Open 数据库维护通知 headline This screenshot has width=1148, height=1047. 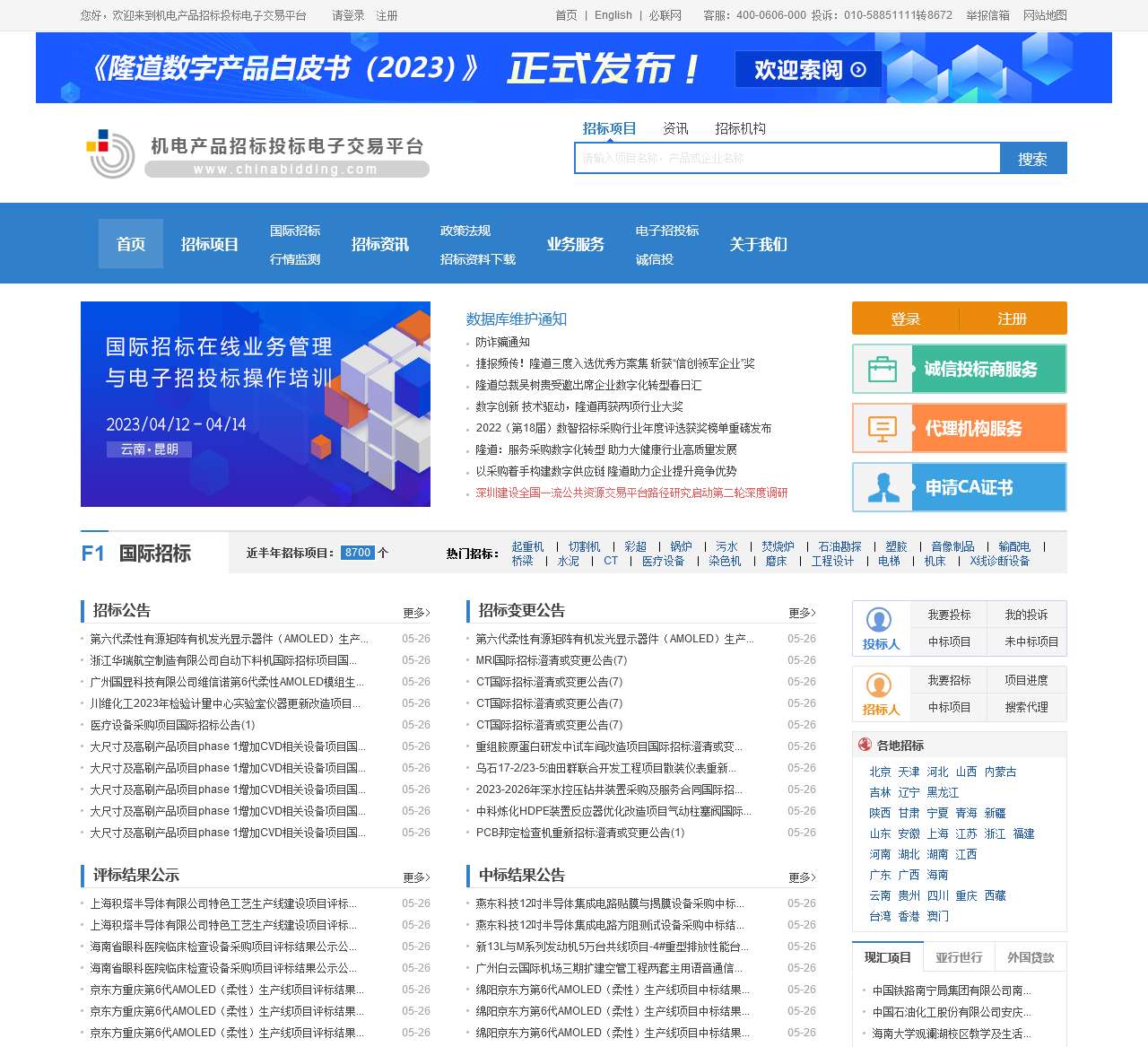(x=517, y=318)
